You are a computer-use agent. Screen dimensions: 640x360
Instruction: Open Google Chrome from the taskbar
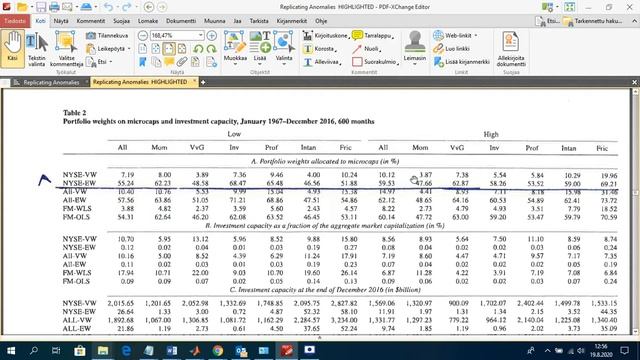point(218,351)
